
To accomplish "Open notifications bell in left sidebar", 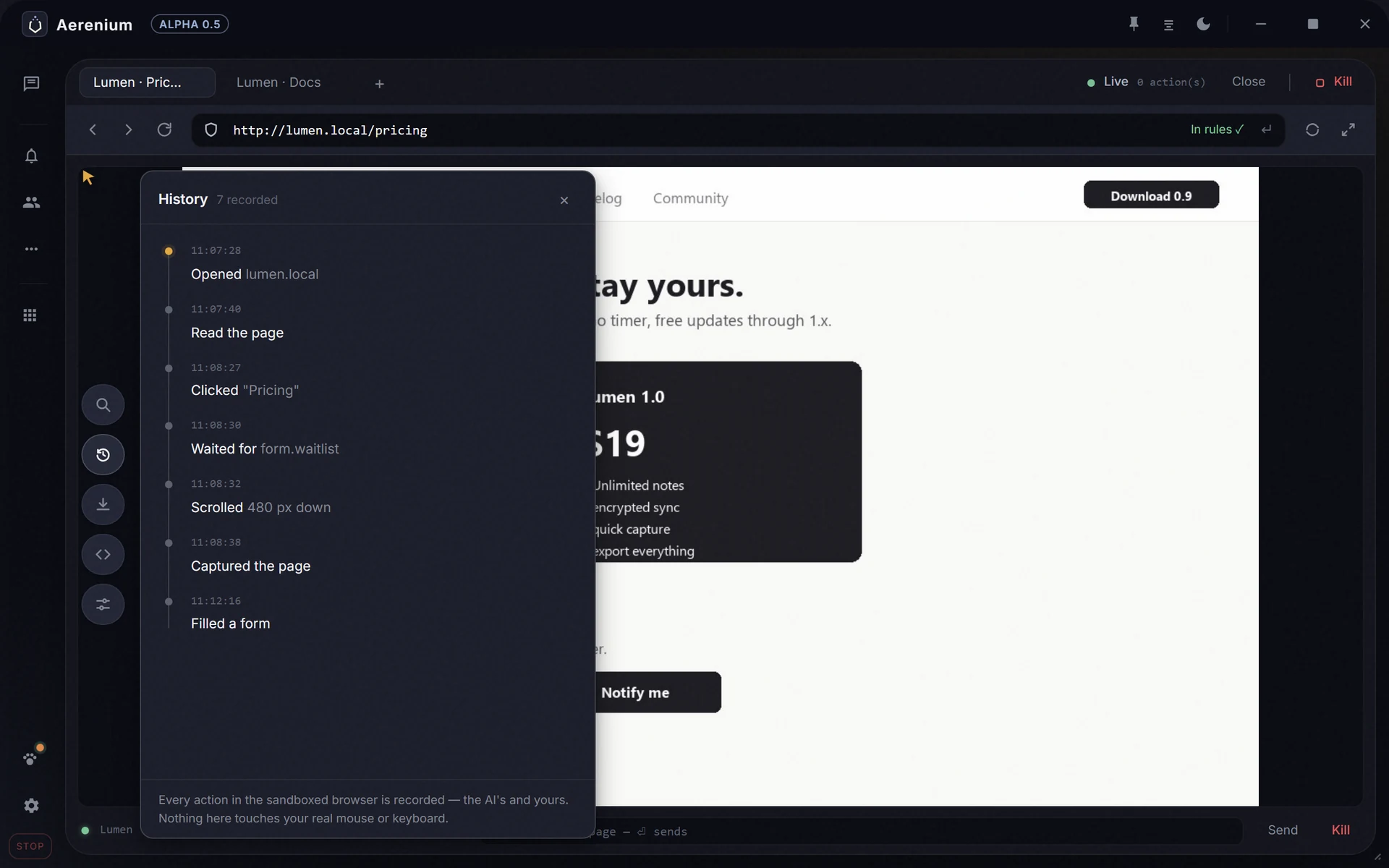I will pyautogui.click(x=31, y=156).
